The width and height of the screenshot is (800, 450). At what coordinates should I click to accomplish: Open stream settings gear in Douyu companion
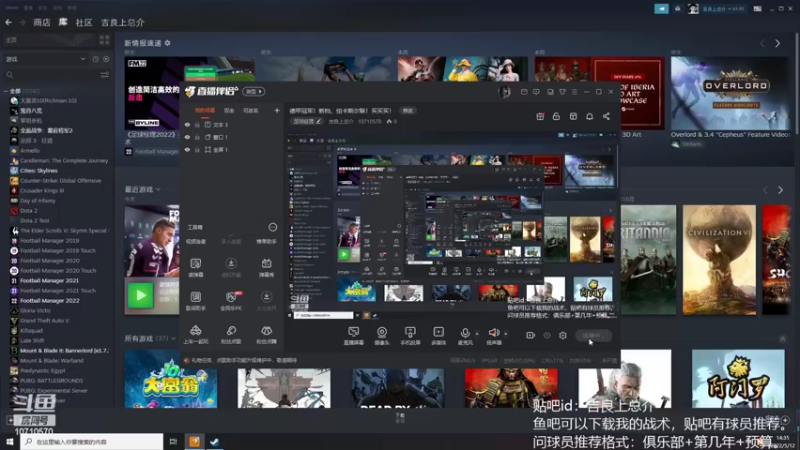coord(563,335)
